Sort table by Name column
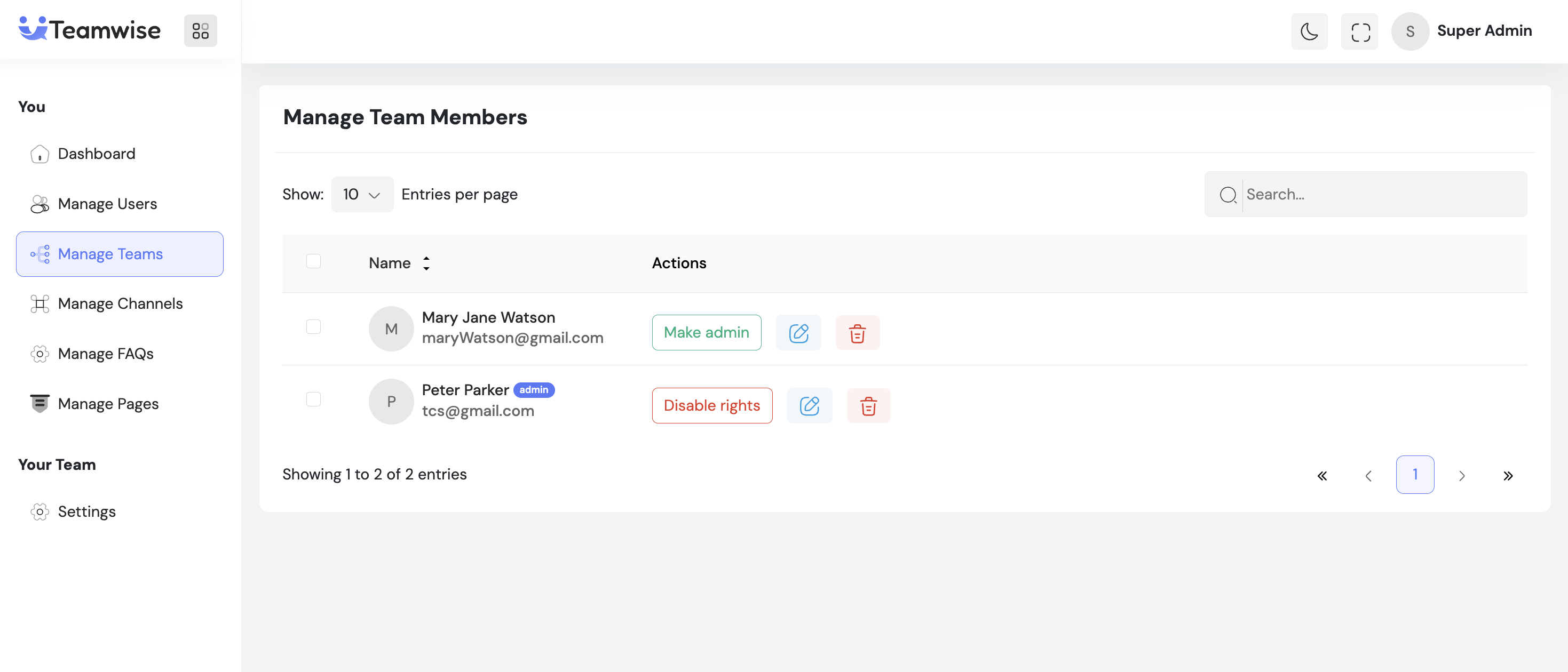 click(x=426, y=263)
